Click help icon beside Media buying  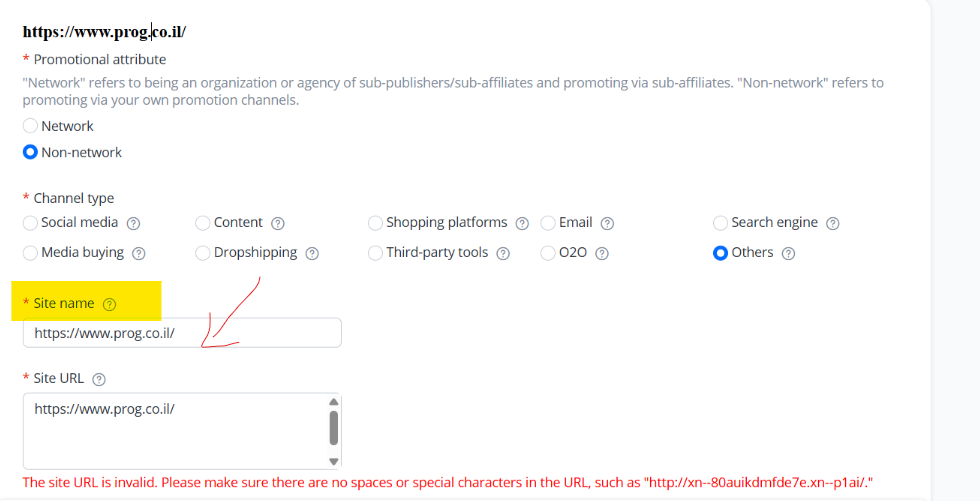pos(139,254)
